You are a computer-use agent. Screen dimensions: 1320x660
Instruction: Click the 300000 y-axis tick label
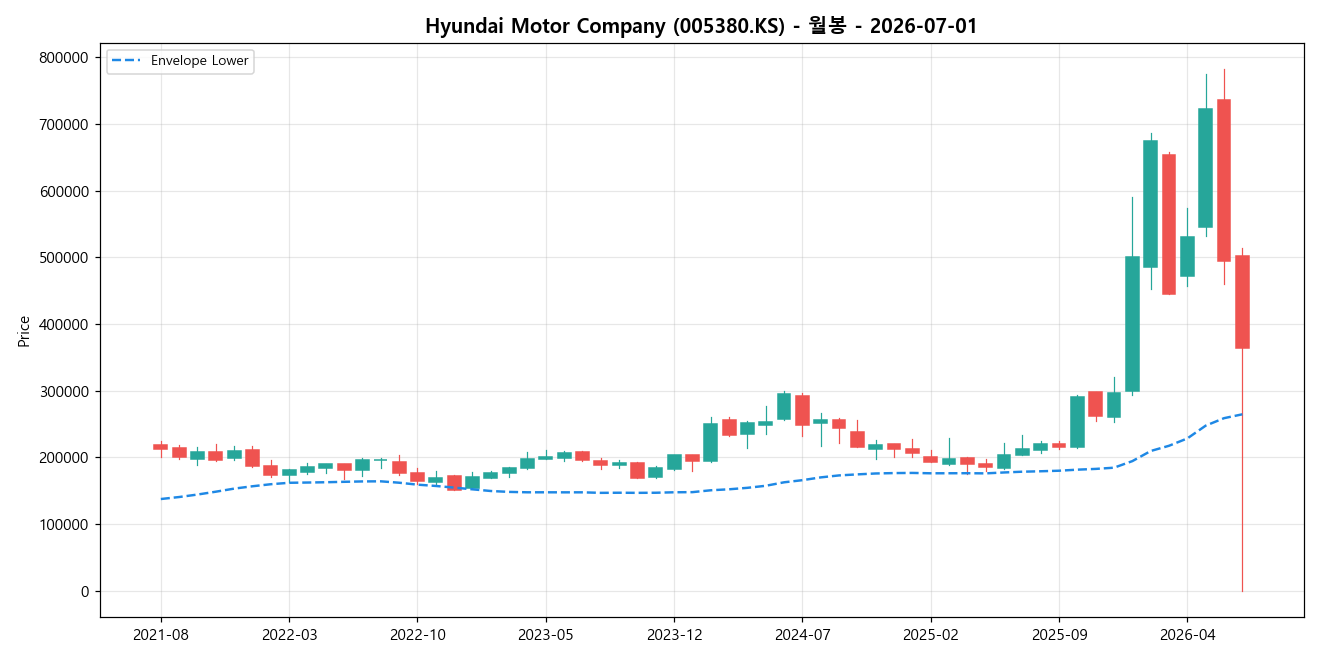64,391
